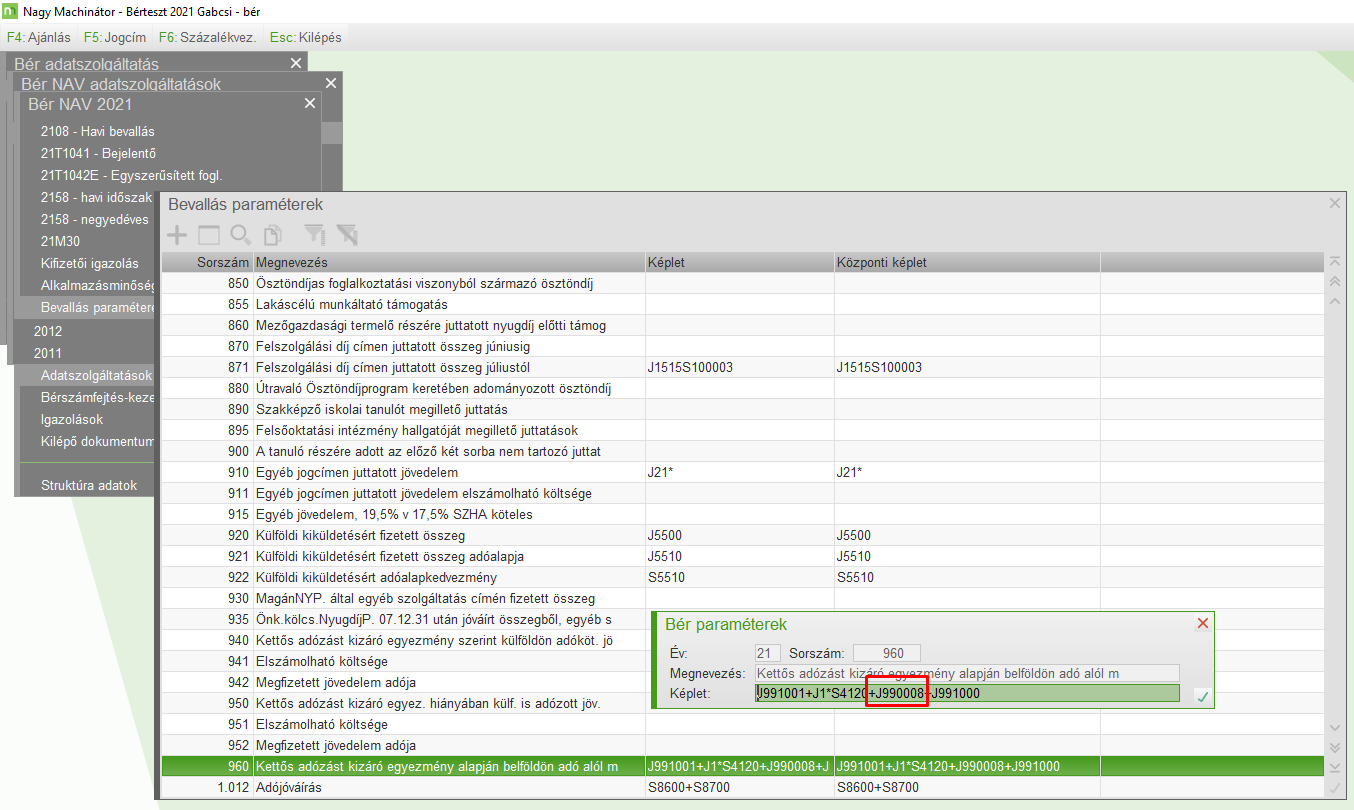Click the clear filter (crossed funnel) icon
The height and width of the screenshot is (810, 1354).
tap(347, 235)
